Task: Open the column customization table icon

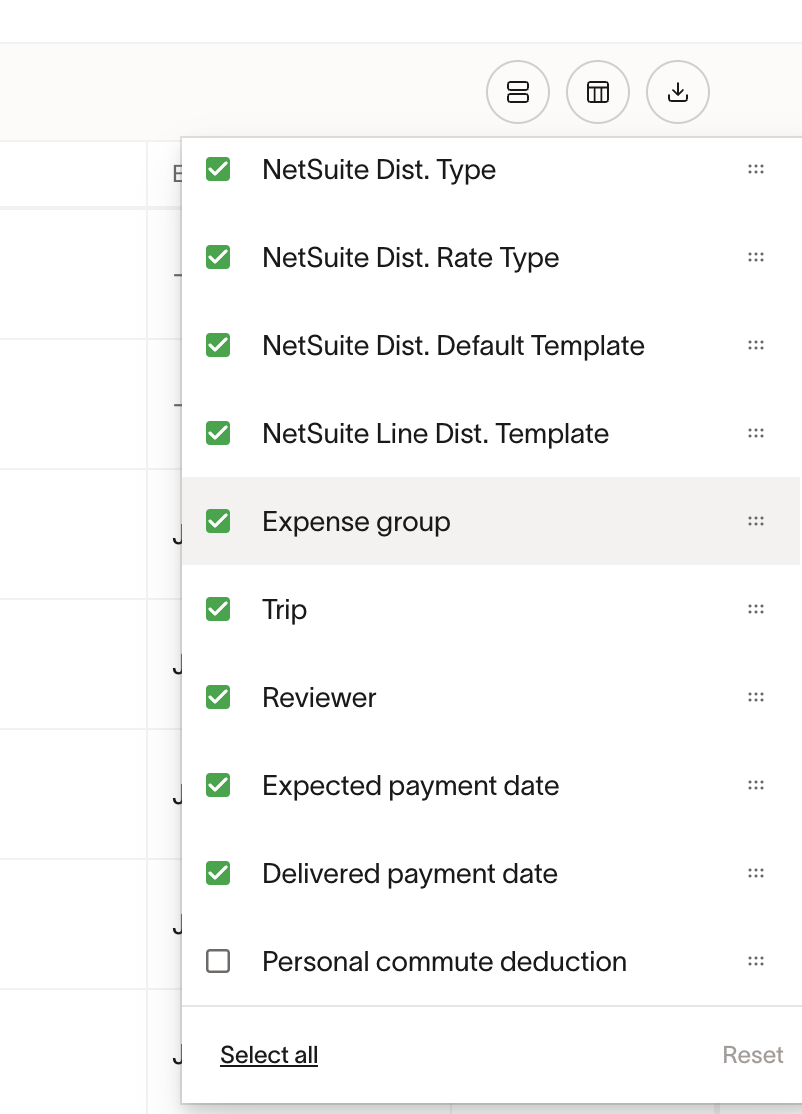Action: click(598, 93)
